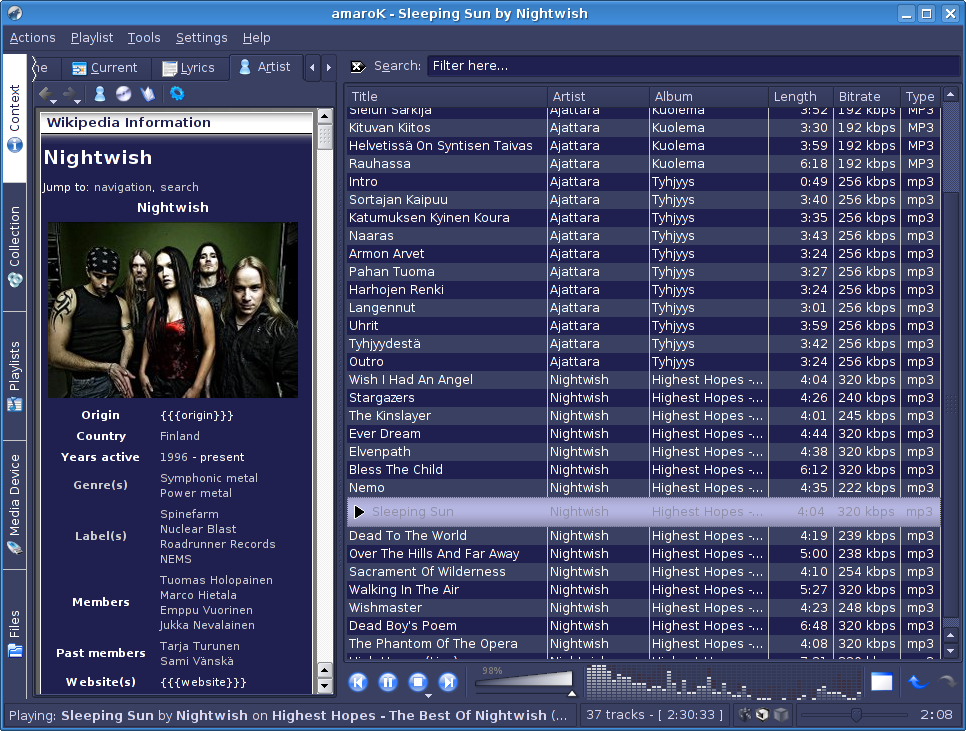Open the Context sidebar tab
Viewport: 966px width, 731px height.
tap(14, 118)
